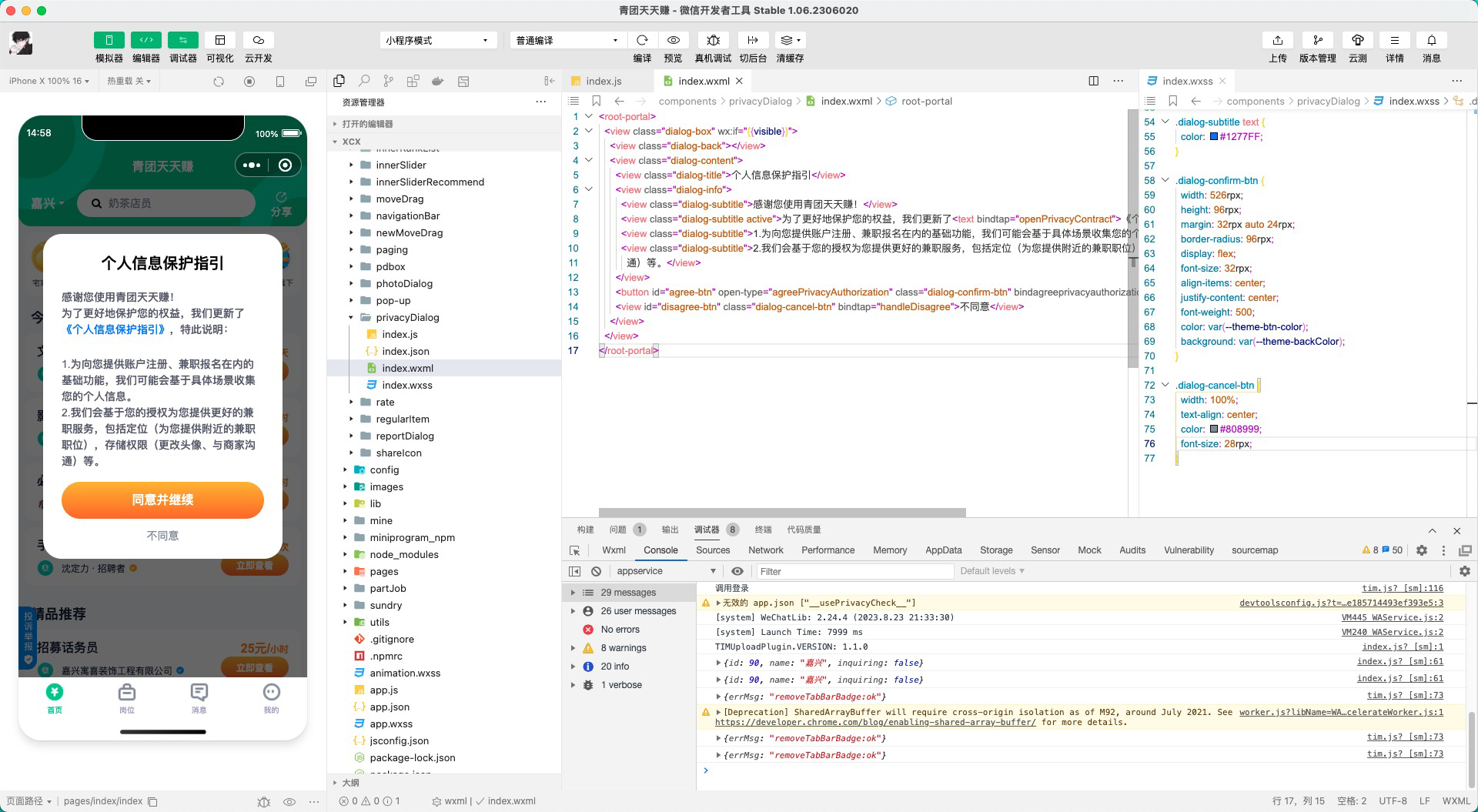Open index.wxss in privacyDialog folder
This screenshot has height=812, width=1478.
click(407, 385)
